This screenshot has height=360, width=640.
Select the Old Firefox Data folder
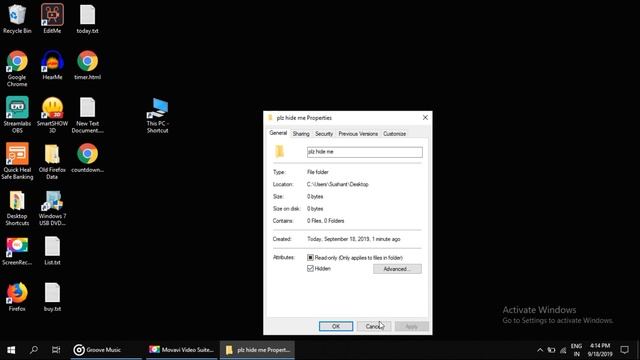[52, 161]
